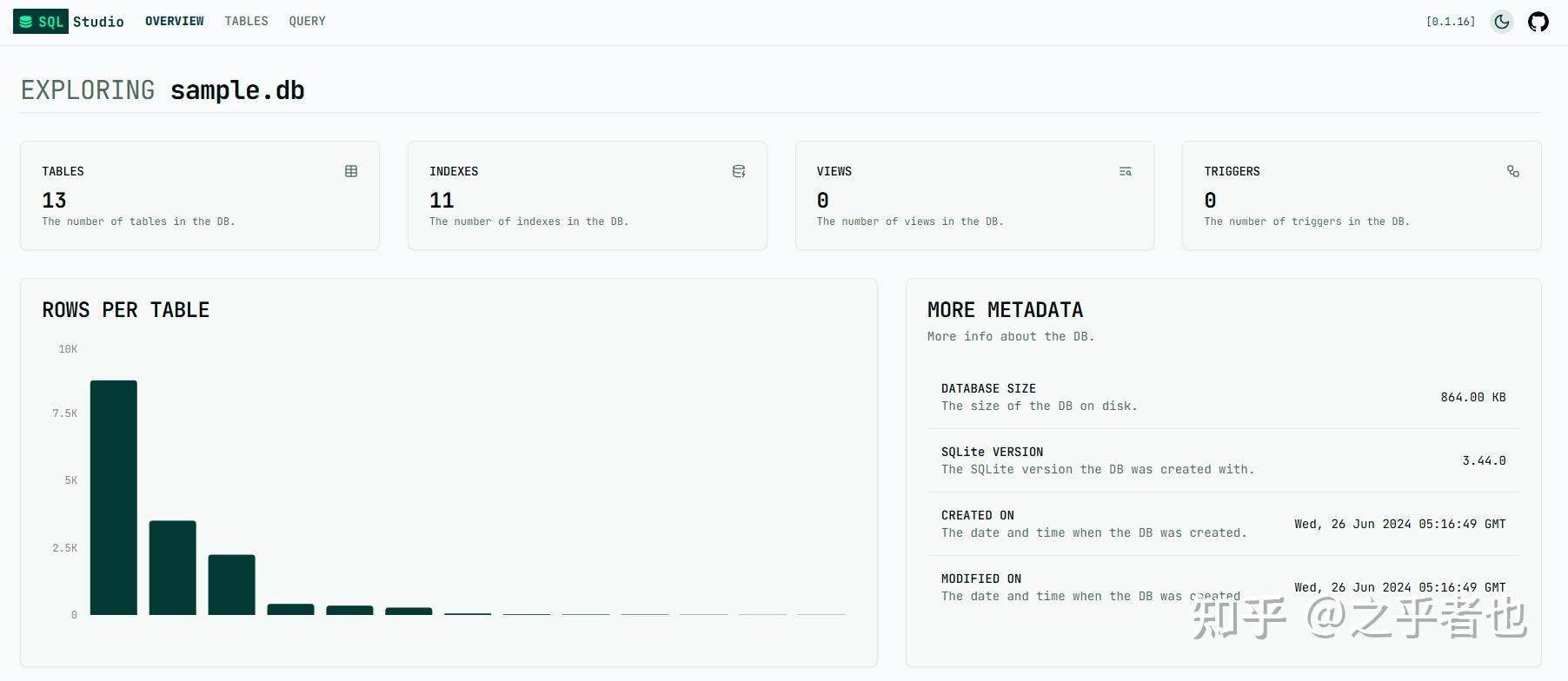Select the Indexes count card

click(x=587, y=195)
